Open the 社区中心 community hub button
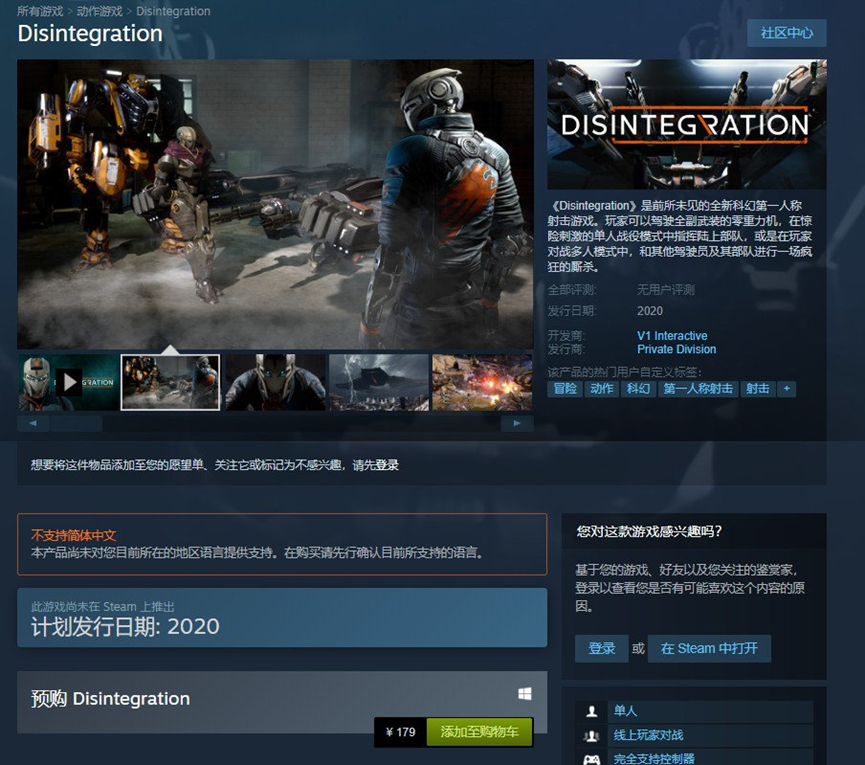 pos(787,33)
